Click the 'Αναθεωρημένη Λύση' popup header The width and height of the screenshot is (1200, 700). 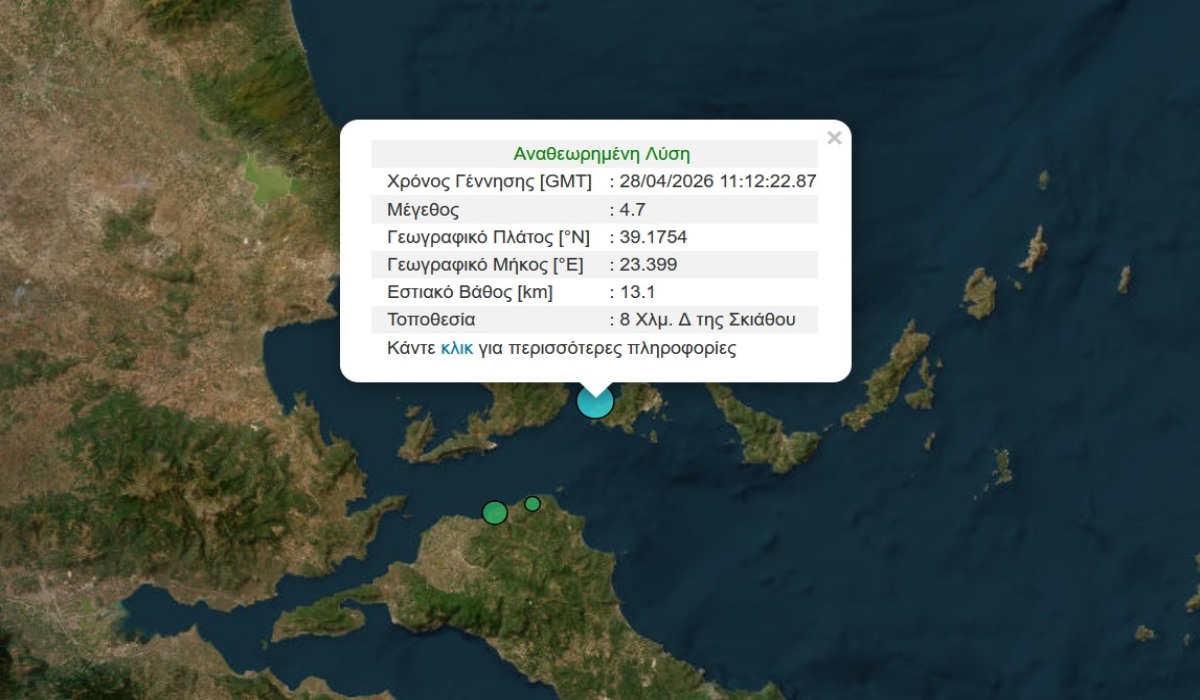601,154
